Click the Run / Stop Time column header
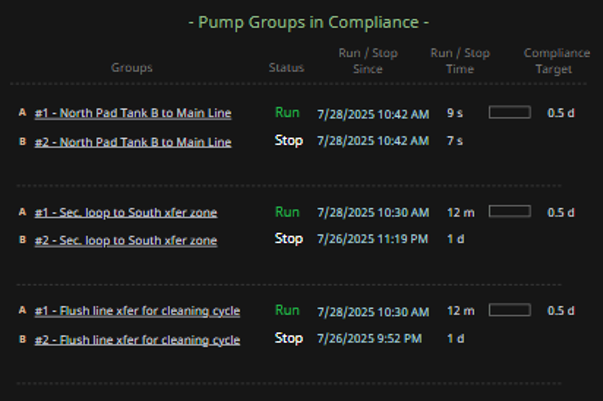 [x=461, y=61]
